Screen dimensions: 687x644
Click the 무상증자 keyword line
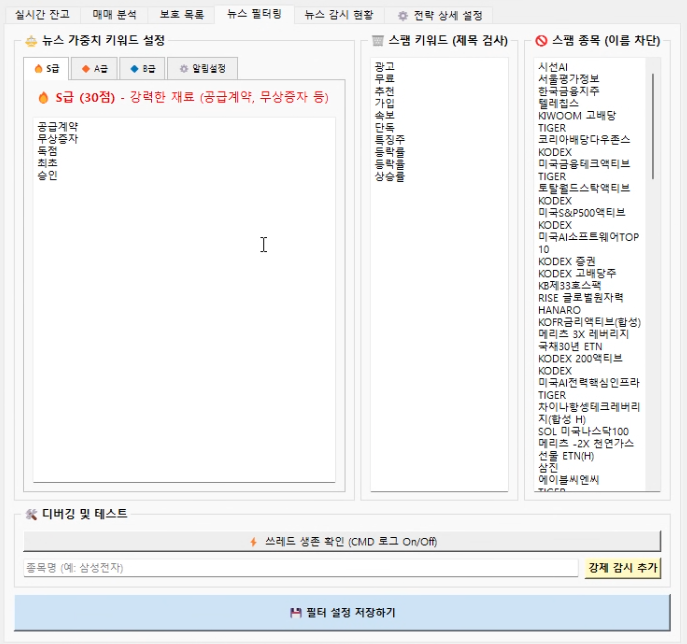tap(57, 139)
